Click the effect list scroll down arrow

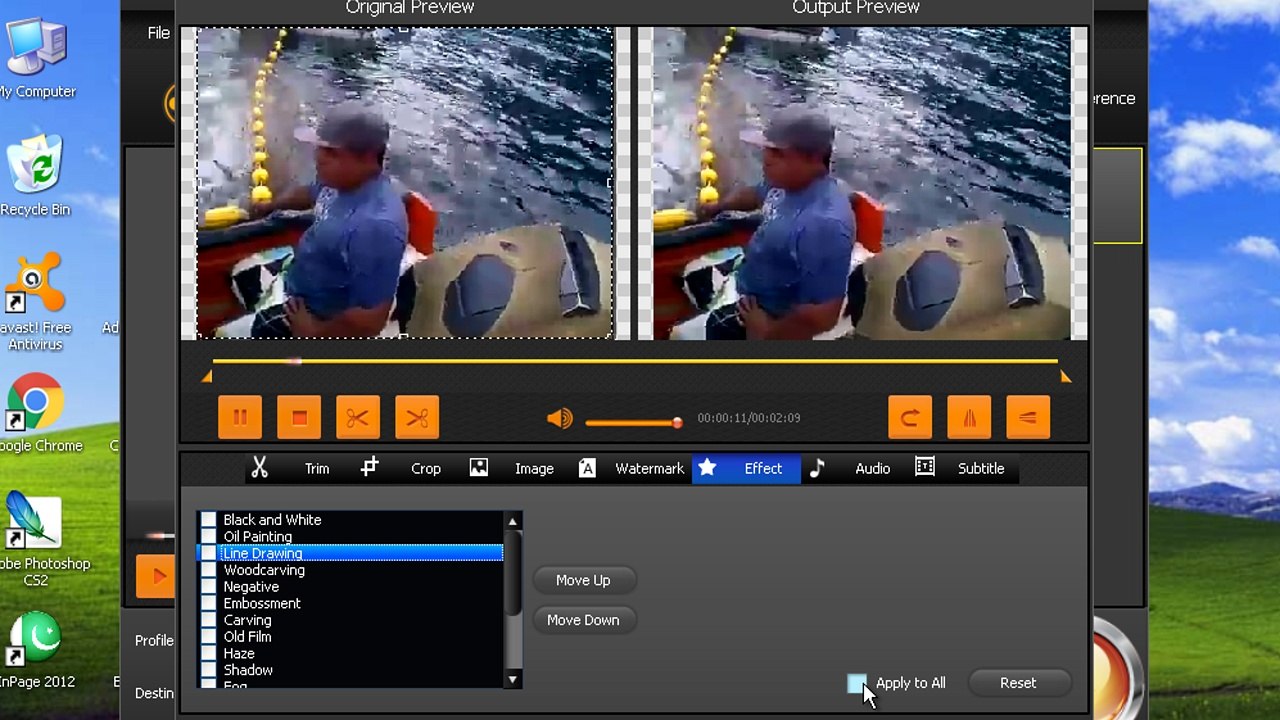coord(513,680)
